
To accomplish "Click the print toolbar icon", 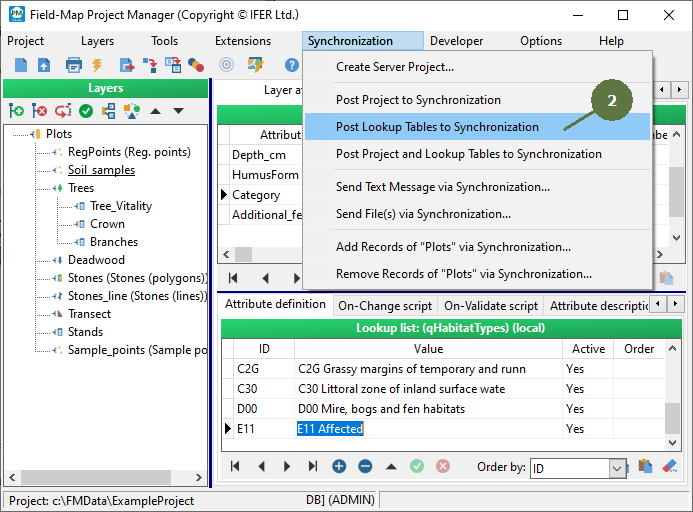I will [74, 65].
